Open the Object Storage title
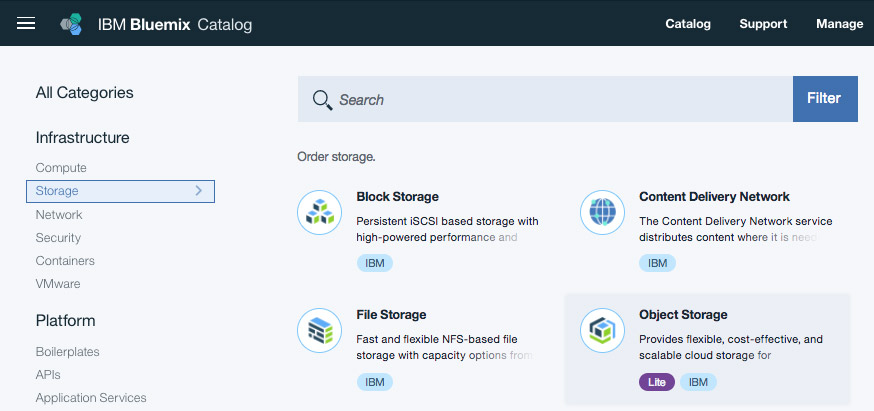The image size is (874, 411). point(683,315)
